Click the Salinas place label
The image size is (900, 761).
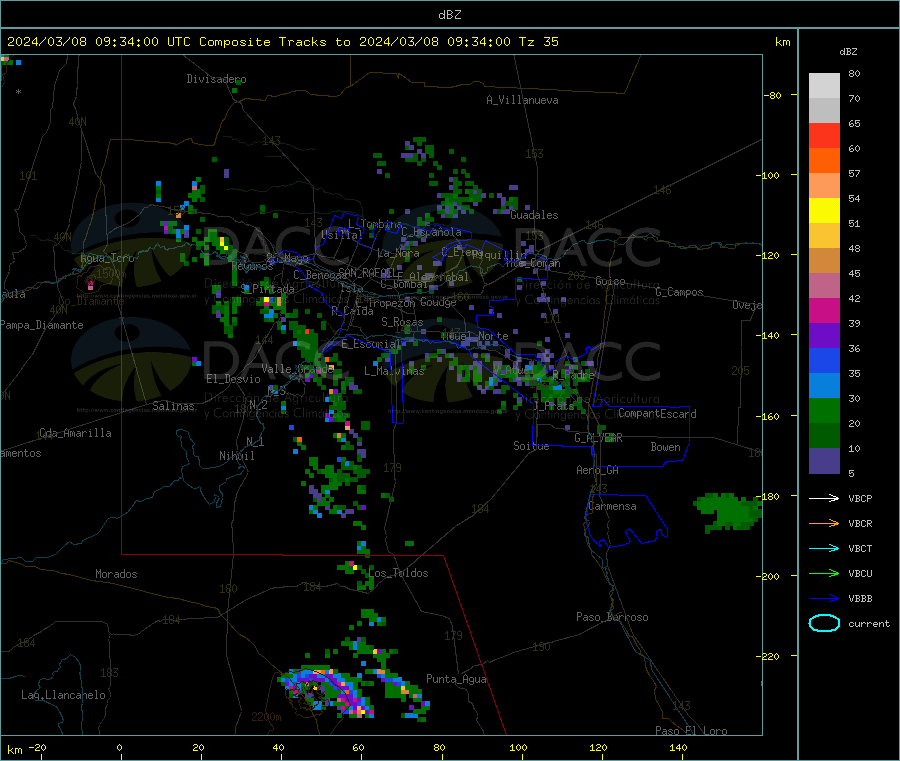pos(173,406)
